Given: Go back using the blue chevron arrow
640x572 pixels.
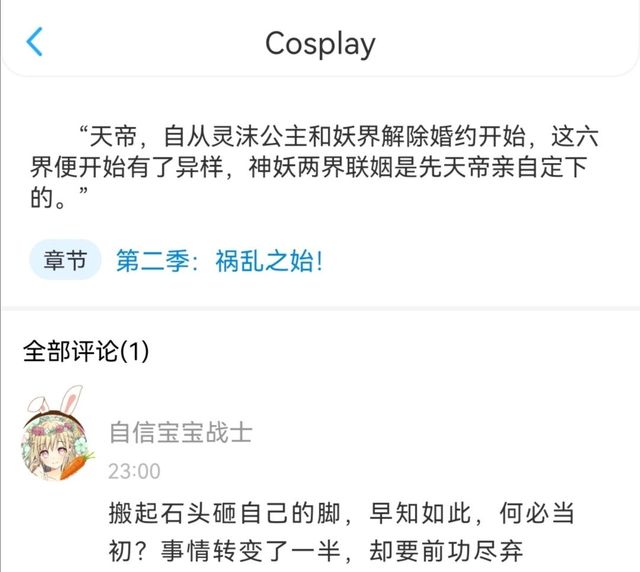Looking at the screenshot, I should click(x=34, y=42).
